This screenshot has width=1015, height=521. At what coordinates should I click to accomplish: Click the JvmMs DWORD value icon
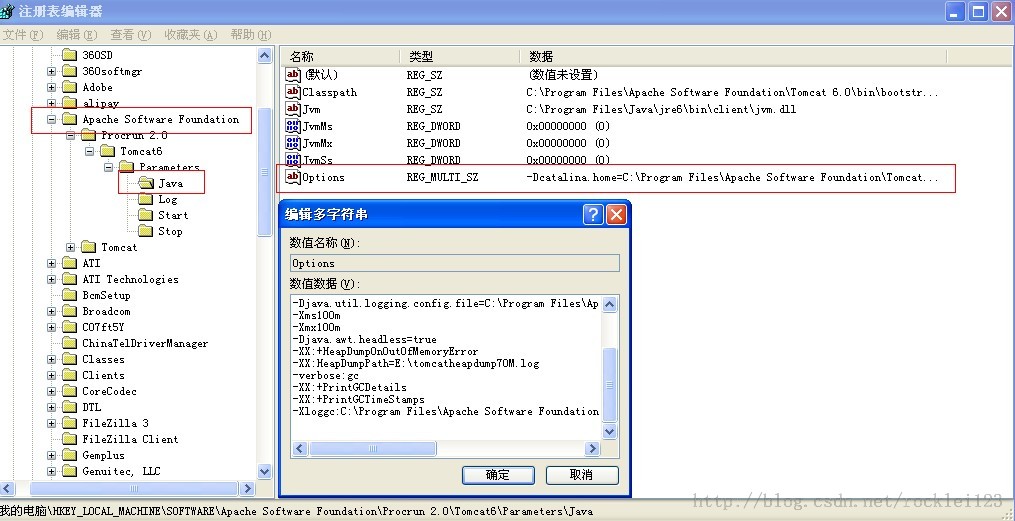tap(293, 126)
